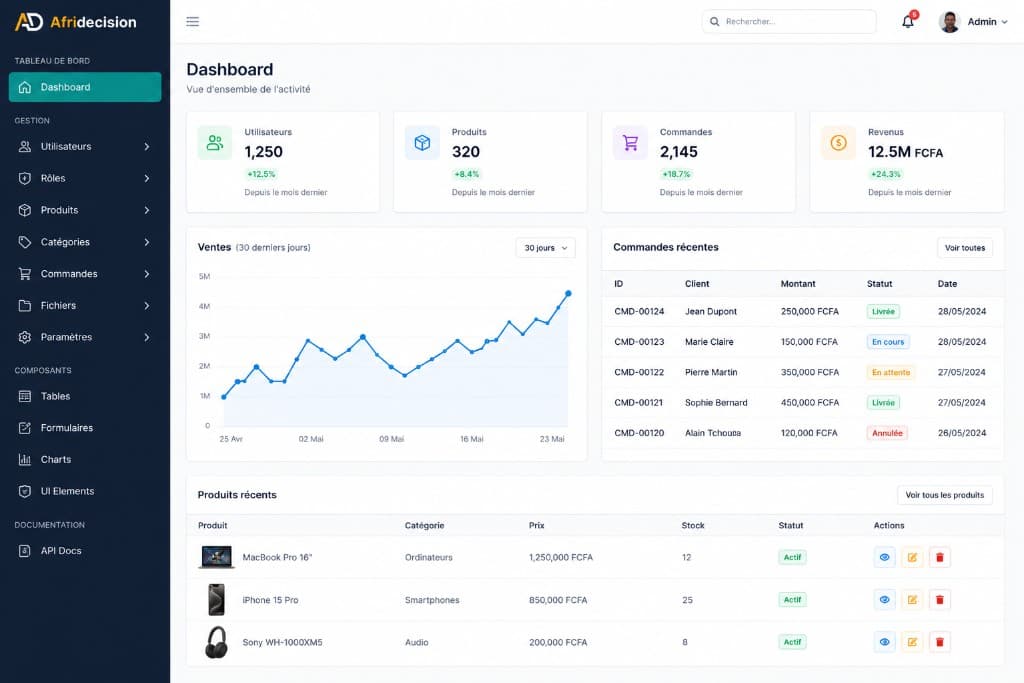The width and height of the screenshot is (1024, 683).
Task: Click the 12.5M FCFA revenue value
Action: 905,152
